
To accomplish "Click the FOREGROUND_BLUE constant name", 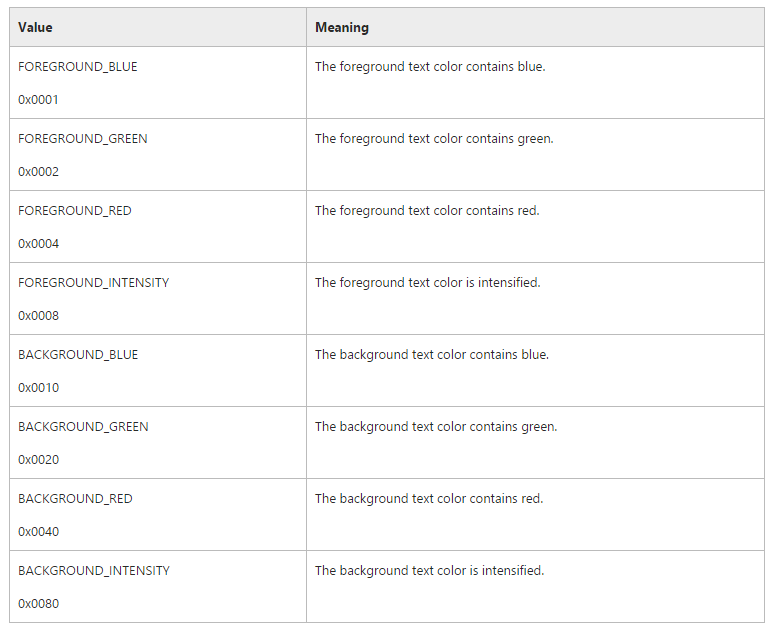I will click(78, 67).
